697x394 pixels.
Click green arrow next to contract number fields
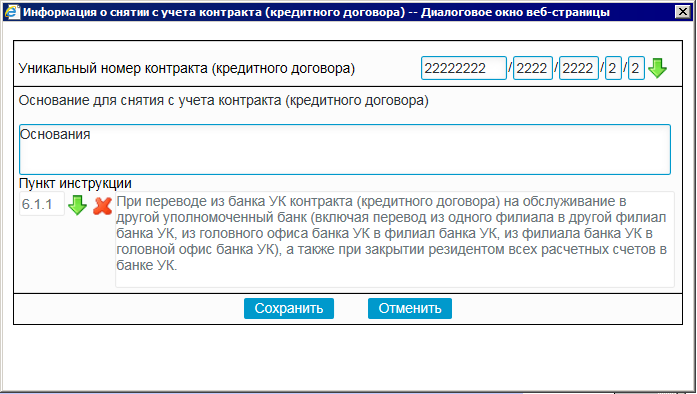point(657,68)
